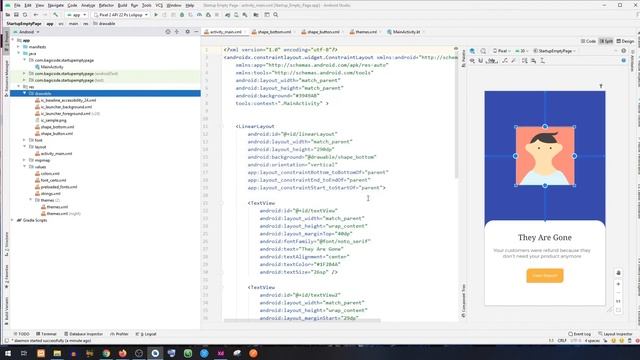Open the default margins dropdown in design toolbar
Screen dimensions: 640x360
click(x=493, y=60)
